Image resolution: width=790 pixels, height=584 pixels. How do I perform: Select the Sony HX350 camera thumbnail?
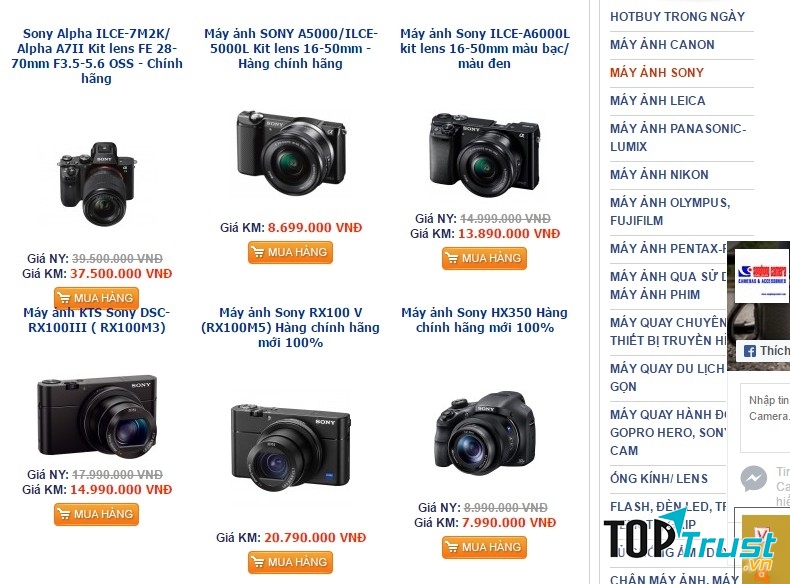[484, 433]
